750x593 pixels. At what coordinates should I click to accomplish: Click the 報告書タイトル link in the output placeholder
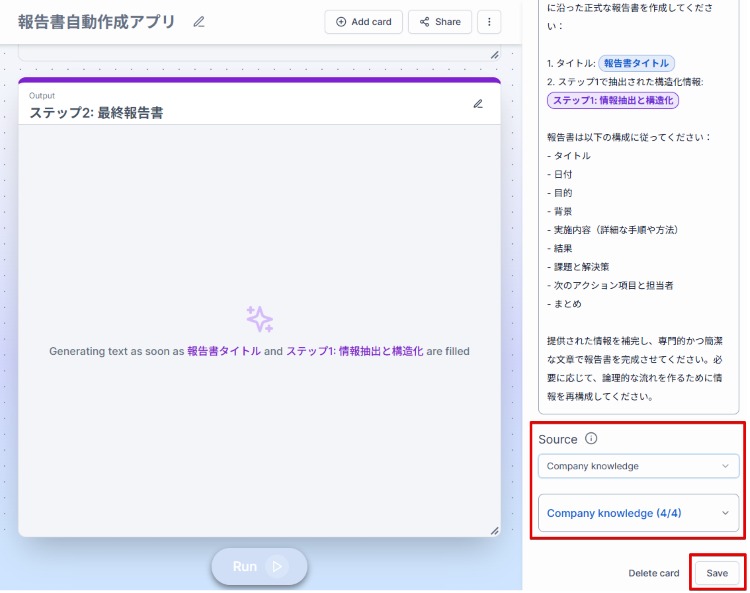point(224,351)
